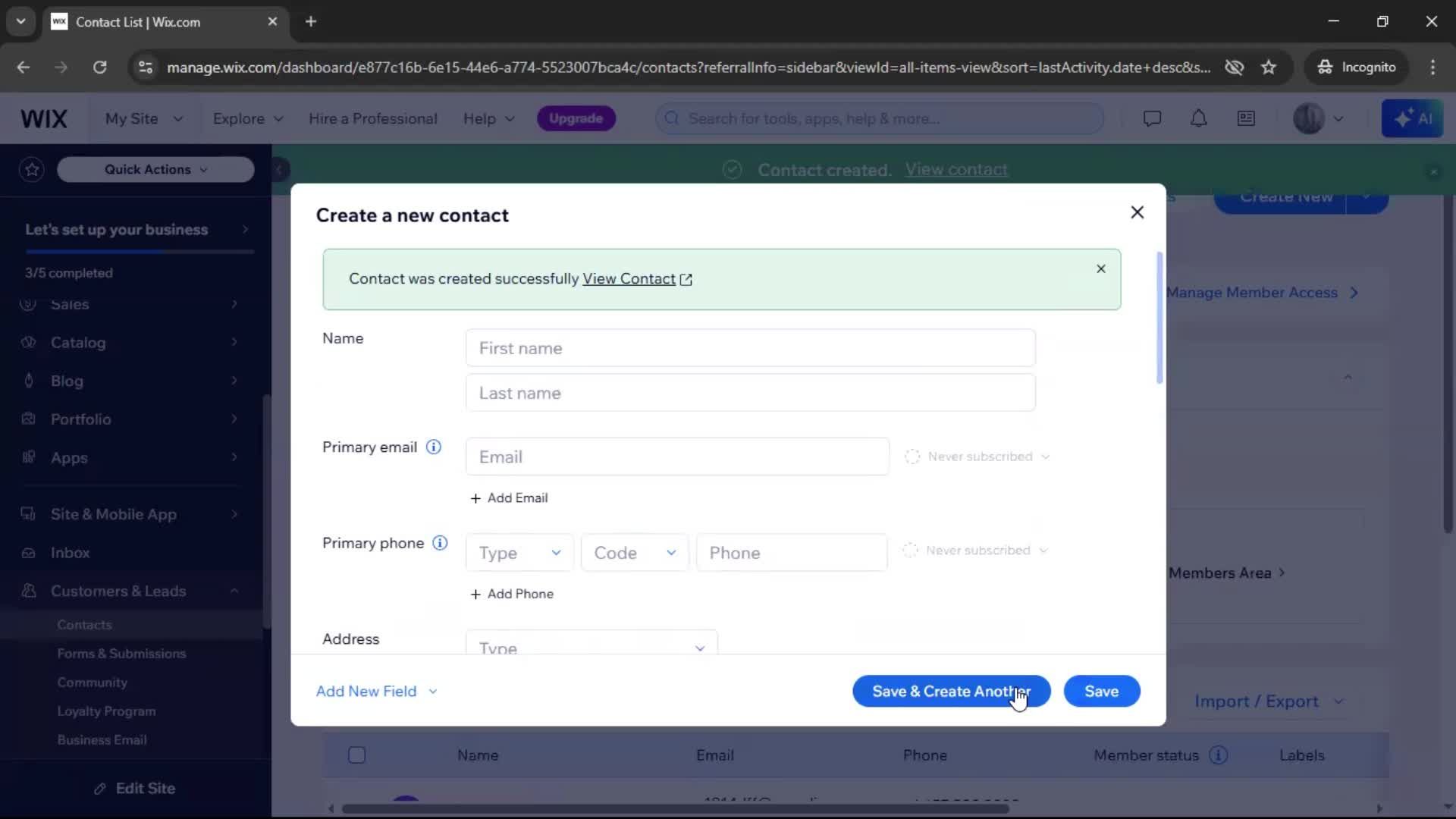
Task: Open notifications bell icon
Action: (x=1198, y=118)
